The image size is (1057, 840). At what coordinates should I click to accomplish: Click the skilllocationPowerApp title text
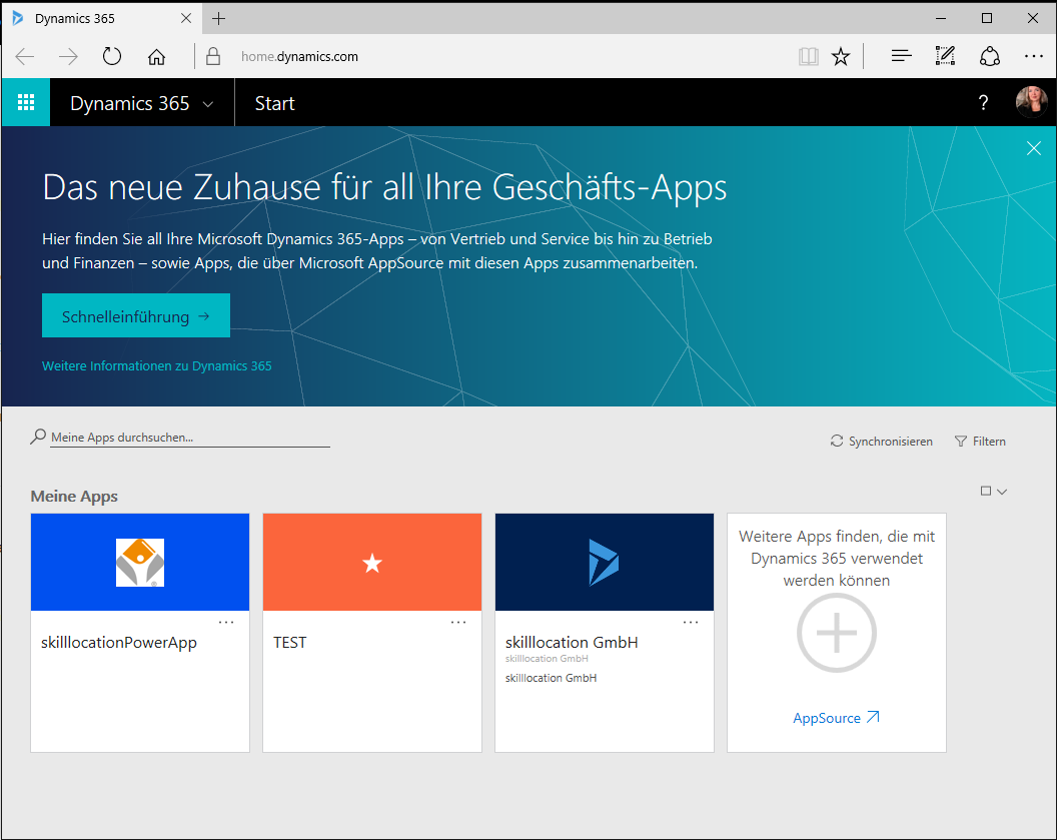pos(119,642)
